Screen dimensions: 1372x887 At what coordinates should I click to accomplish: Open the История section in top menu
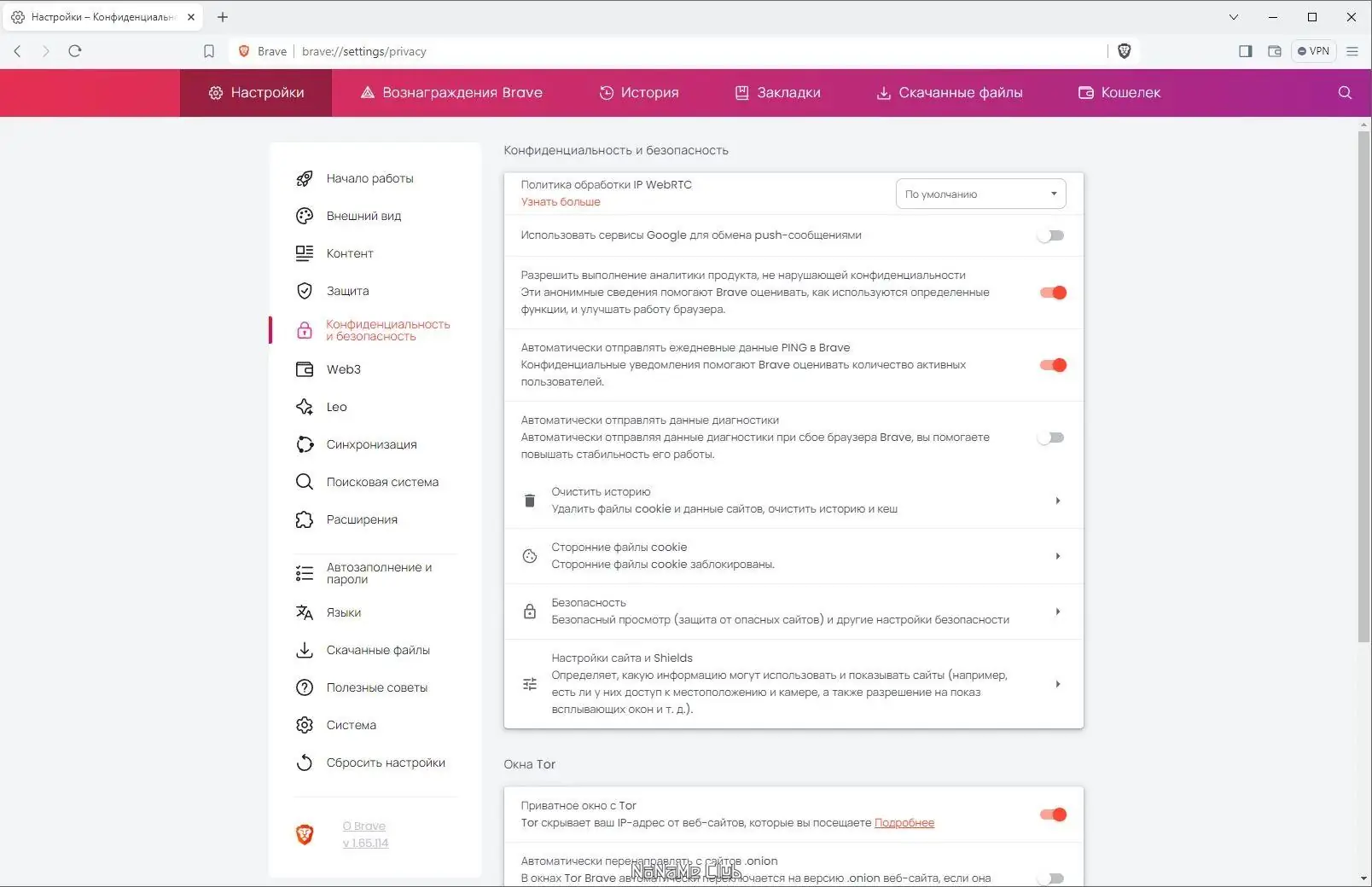[x=639, y=93]
